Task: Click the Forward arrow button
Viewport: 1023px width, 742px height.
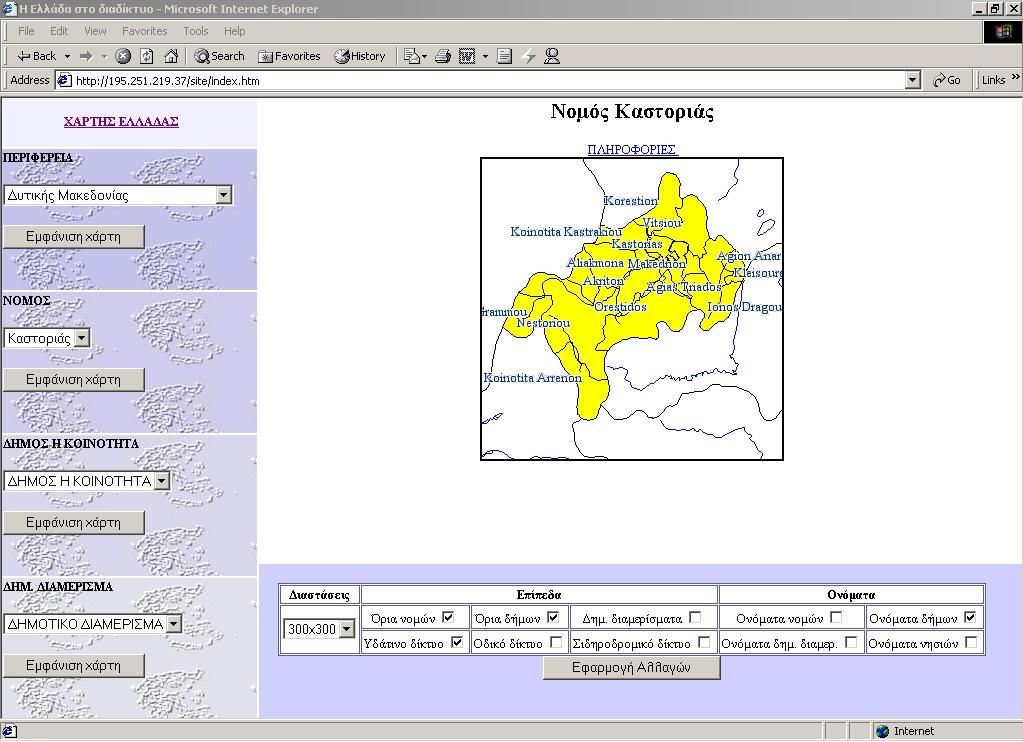Action: coord(86,56)
